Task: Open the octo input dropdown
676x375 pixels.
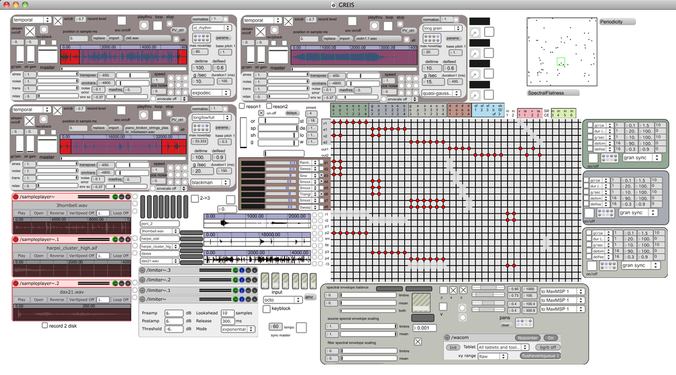Action: click(282, 300)
